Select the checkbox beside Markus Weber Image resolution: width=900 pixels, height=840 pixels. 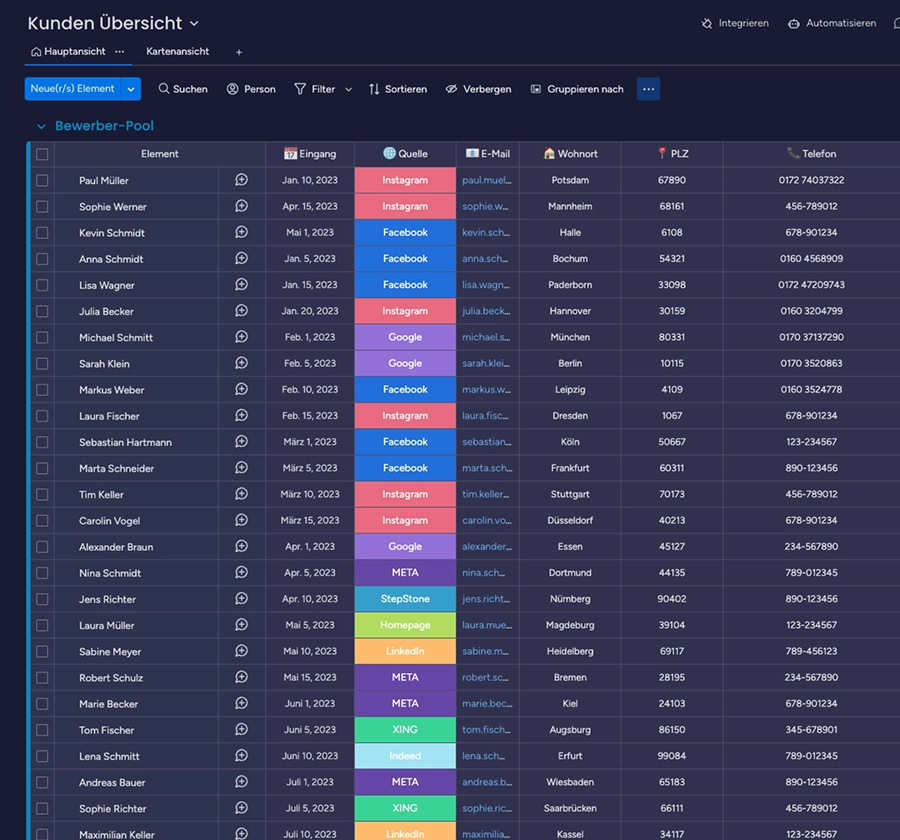pyautogui.click(x=42, y=390)
